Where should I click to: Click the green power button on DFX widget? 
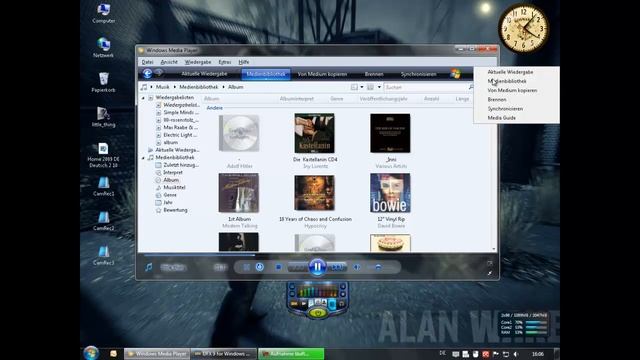click(318, 313)
